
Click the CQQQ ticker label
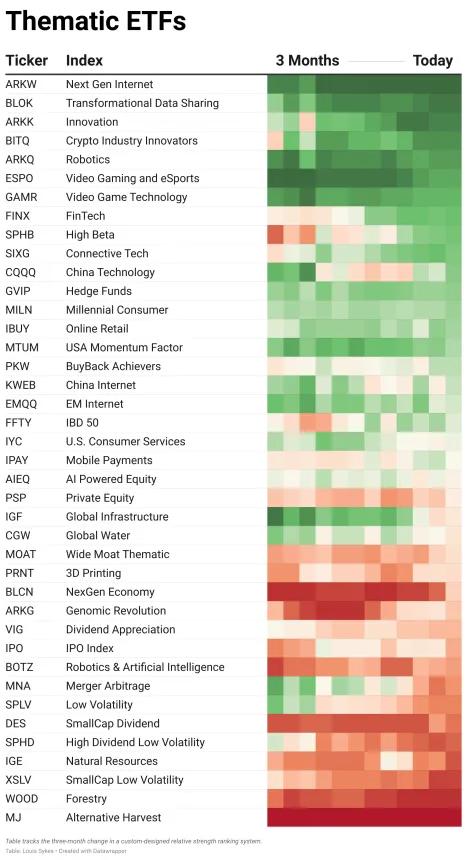click(x=20, y=272)
